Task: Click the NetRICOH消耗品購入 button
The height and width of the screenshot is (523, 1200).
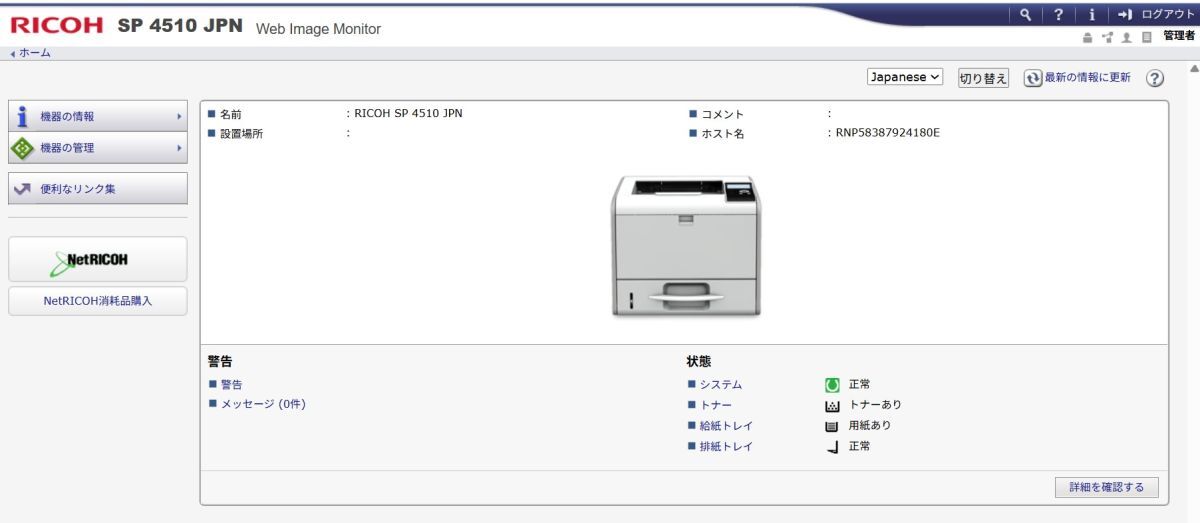Action: (x=98, y=301)
